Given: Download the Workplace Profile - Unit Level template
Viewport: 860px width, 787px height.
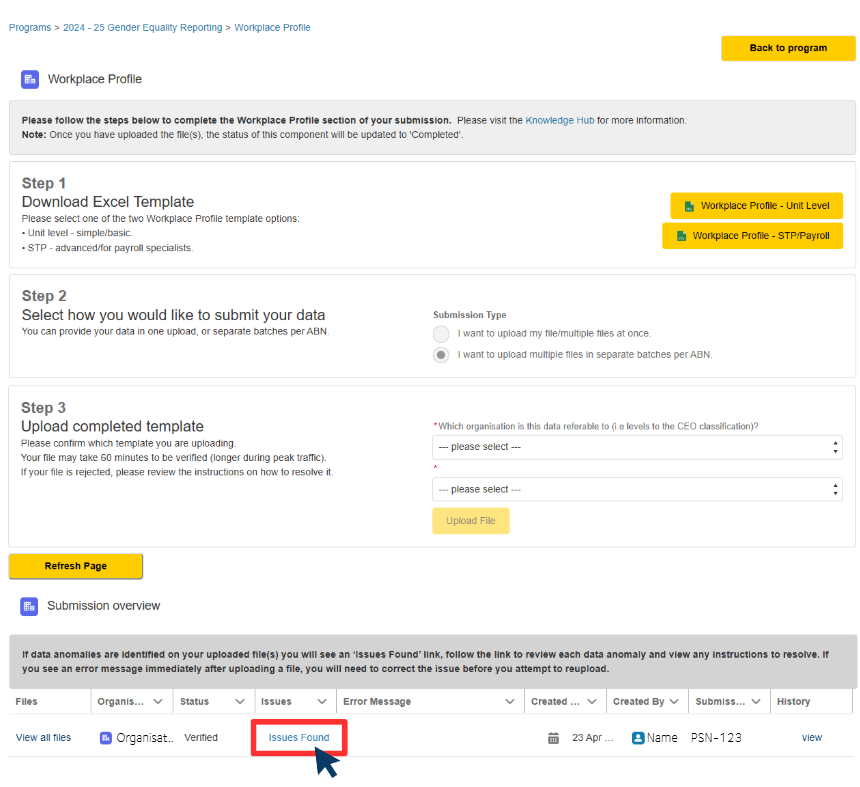Looking at the screenshot, I should [x=756, y=206].
